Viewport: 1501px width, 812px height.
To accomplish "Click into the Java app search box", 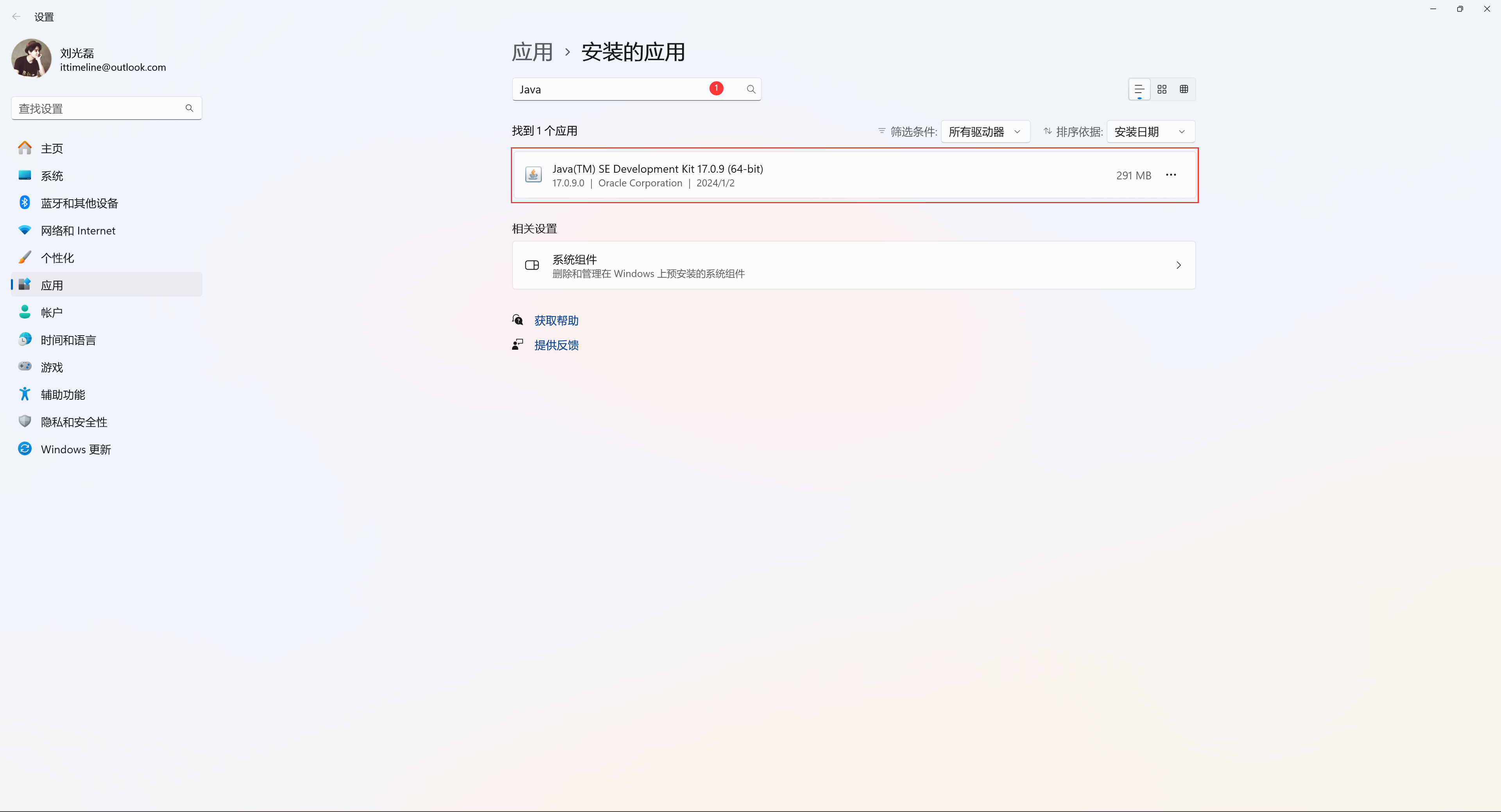I will coord(636,89).
